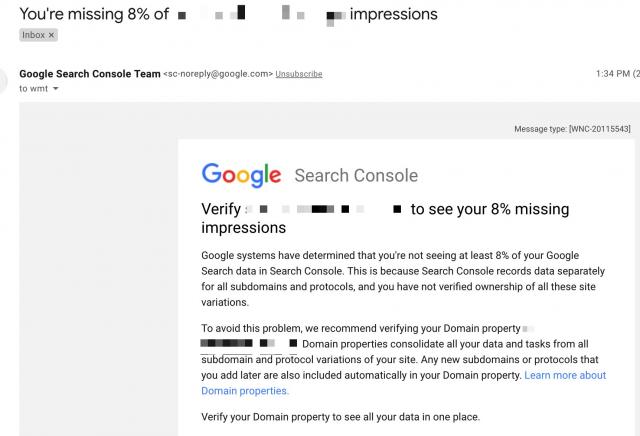The width and height of the screenshot is (640, 436).
Task: Expand recipient details arrow beside "to wmt"
Action: point(56,88)
